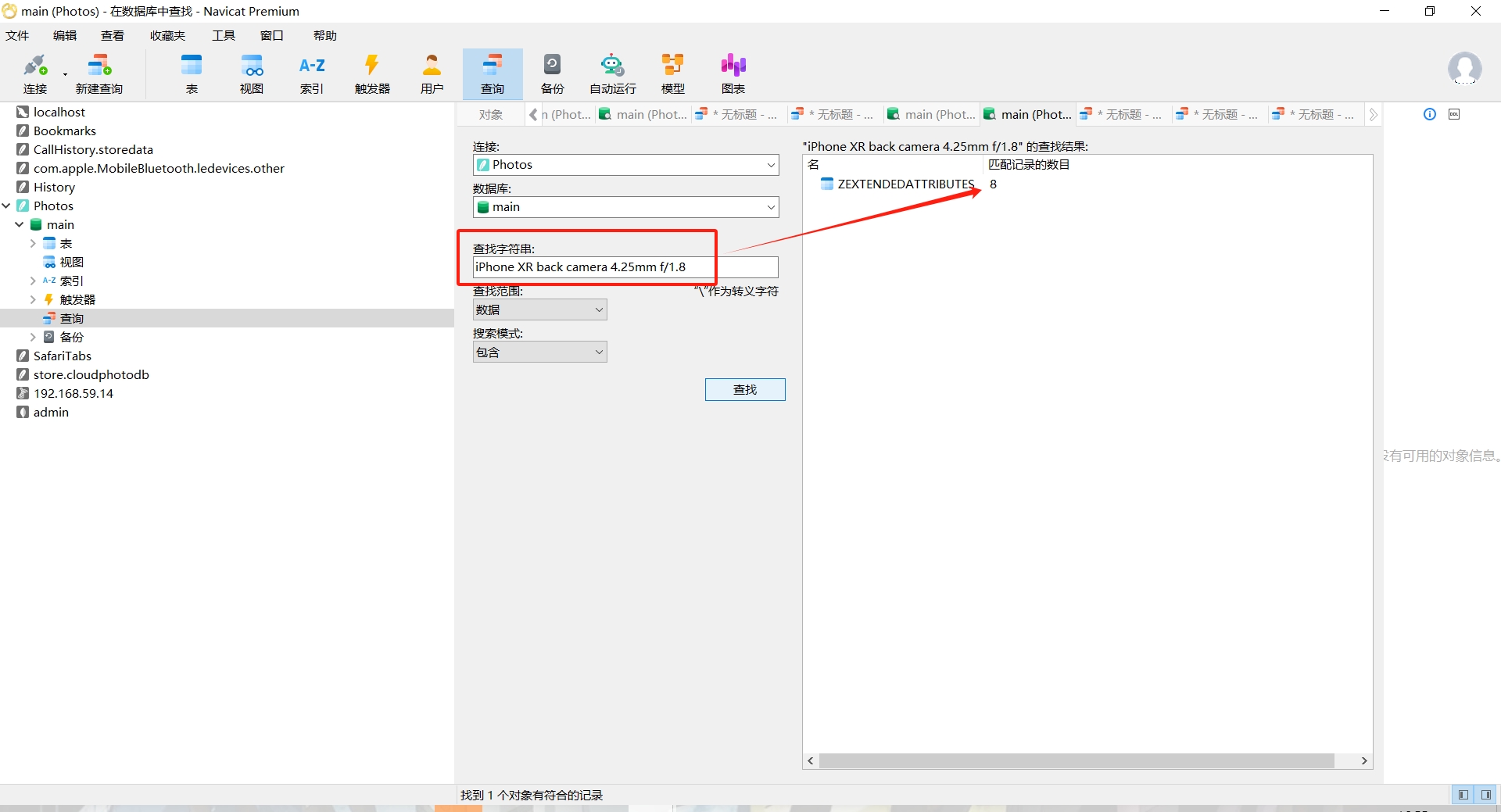
Task: Collapse the main database node
Action: coord(20,224)
